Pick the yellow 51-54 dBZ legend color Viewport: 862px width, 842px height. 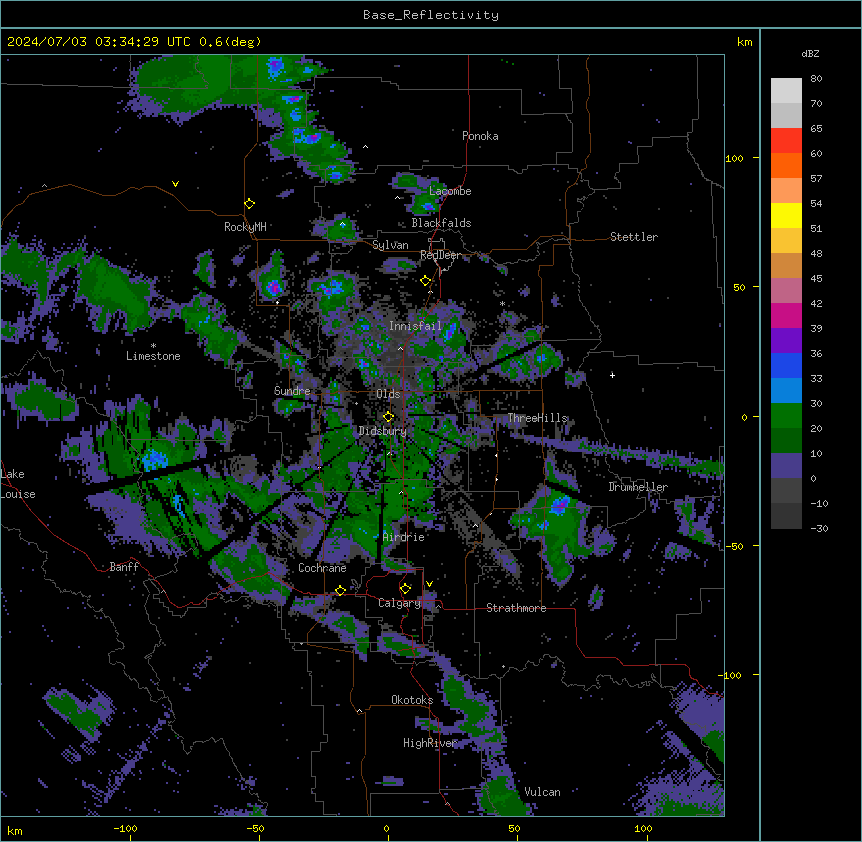[786, 215]
